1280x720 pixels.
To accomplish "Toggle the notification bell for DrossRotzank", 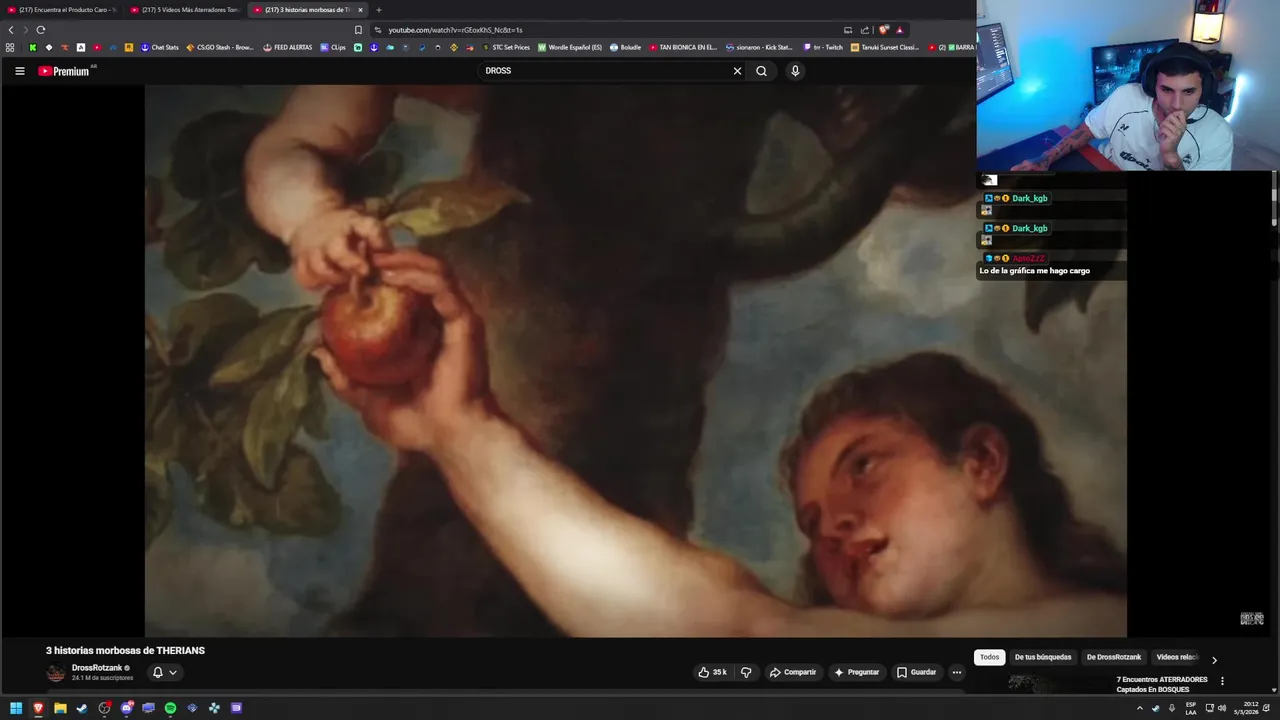I will 157,672.
